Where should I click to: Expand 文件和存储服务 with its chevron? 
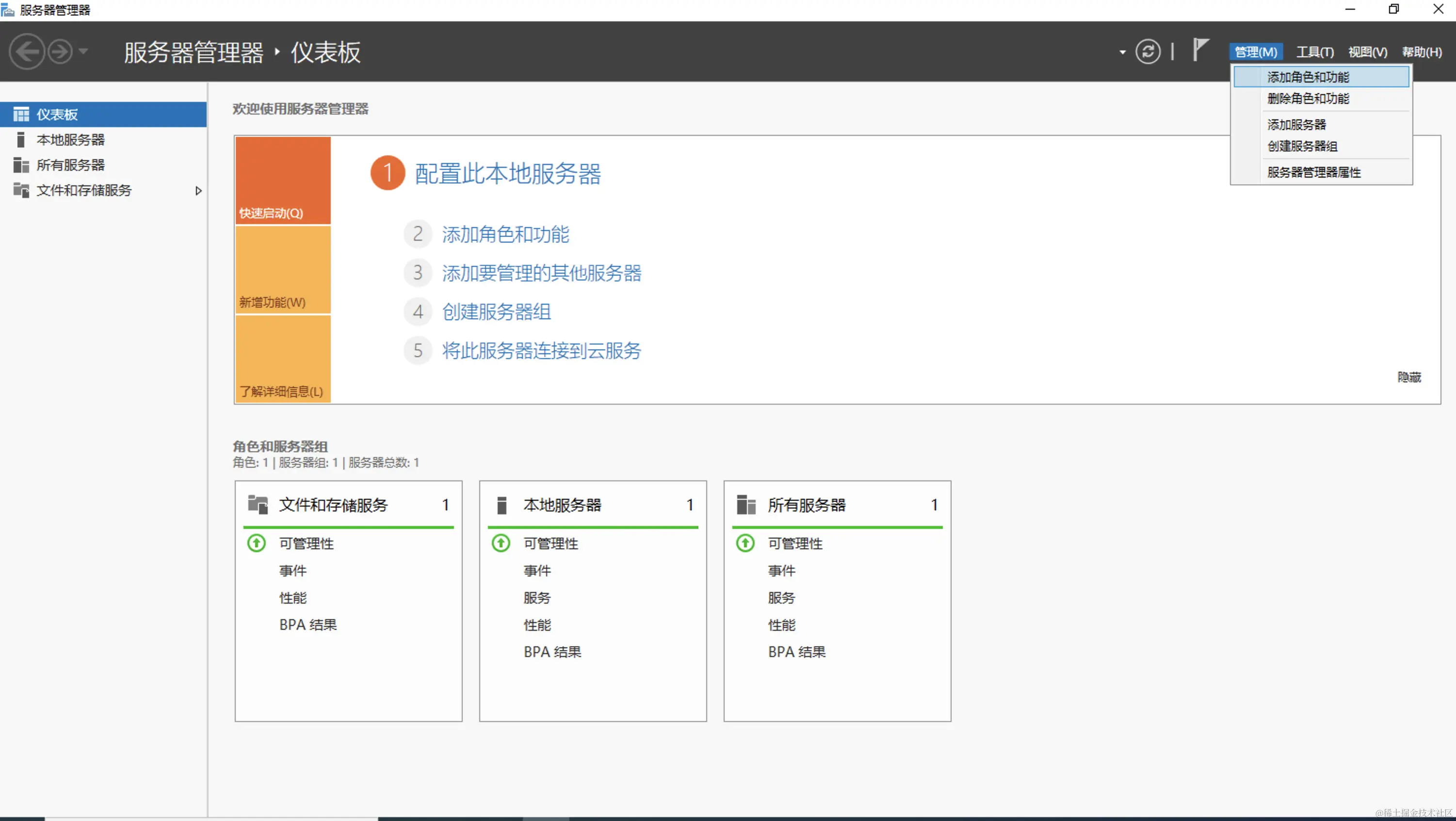(198, 191)
